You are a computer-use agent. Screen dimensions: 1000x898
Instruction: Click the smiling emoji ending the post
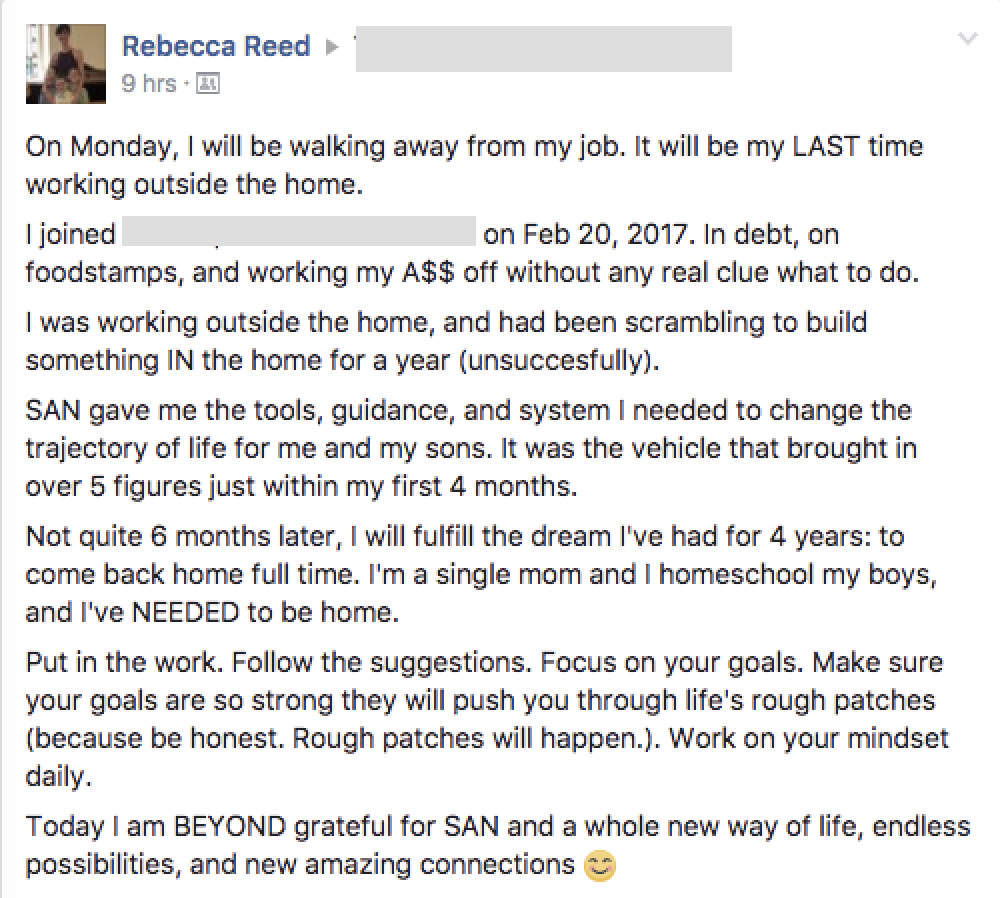[600, 865]
